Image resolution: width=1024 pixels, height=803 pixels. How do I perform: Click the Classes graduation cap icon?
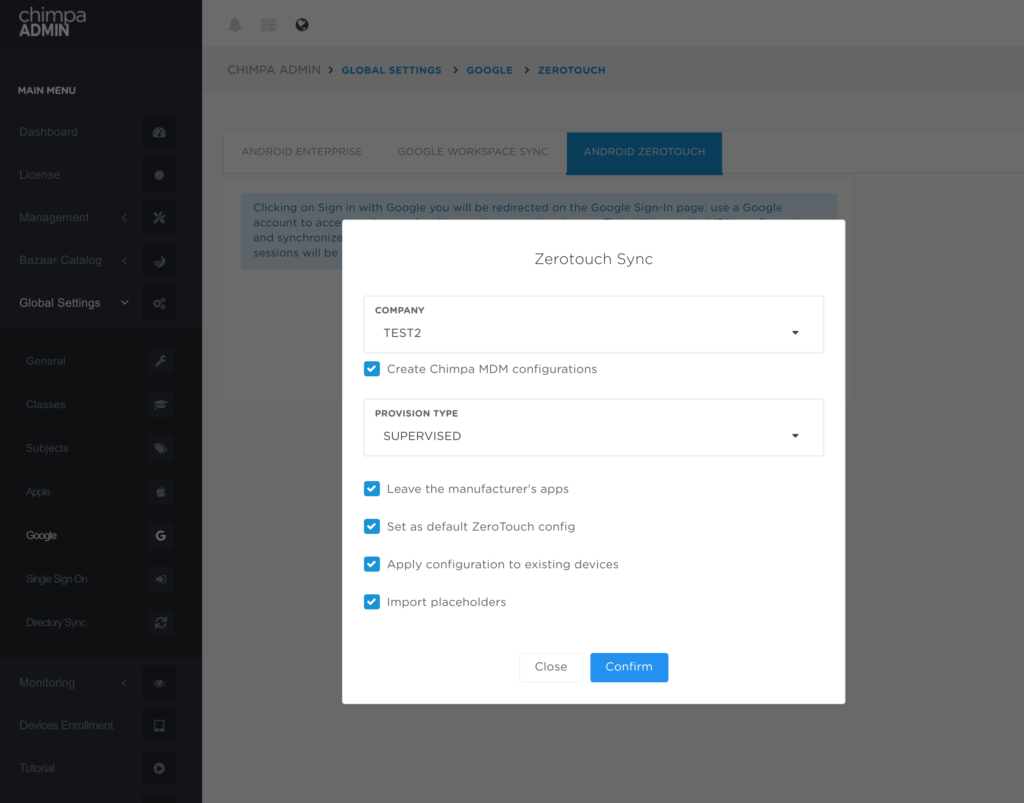point(161,405)
